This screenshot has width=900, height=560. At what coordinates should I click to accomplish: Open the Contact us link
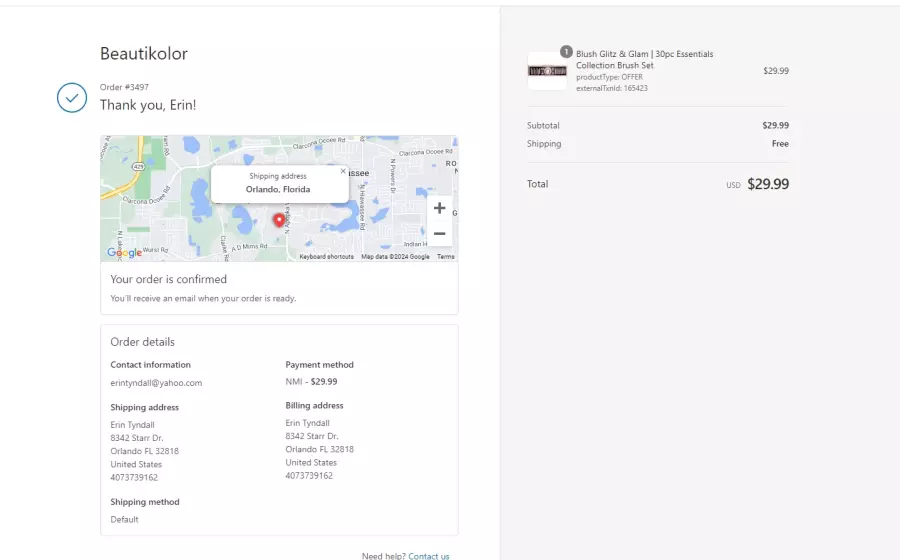point(429,556)
